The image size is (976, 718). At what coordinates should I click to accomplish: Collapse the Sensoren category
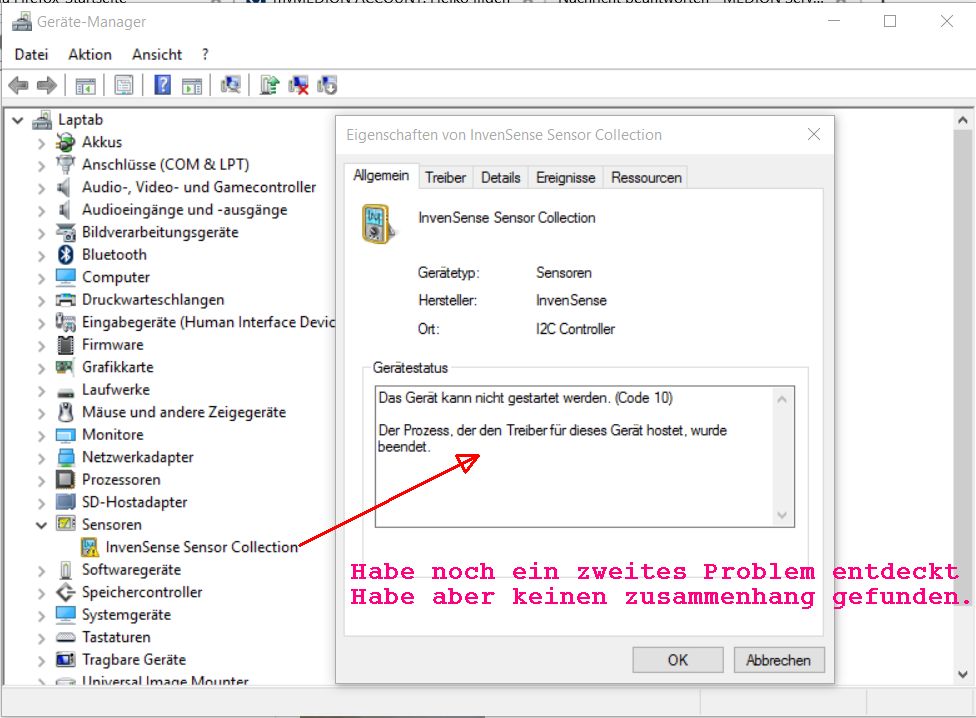point(41,525)
